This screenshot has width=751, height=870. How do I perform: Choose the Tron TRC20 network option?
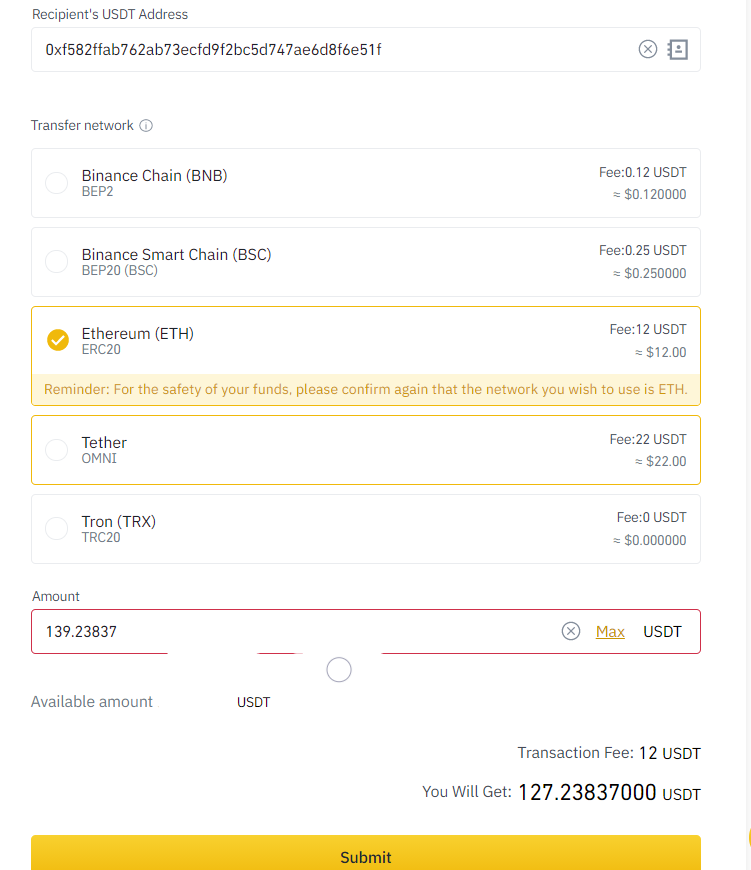(366, 529)
